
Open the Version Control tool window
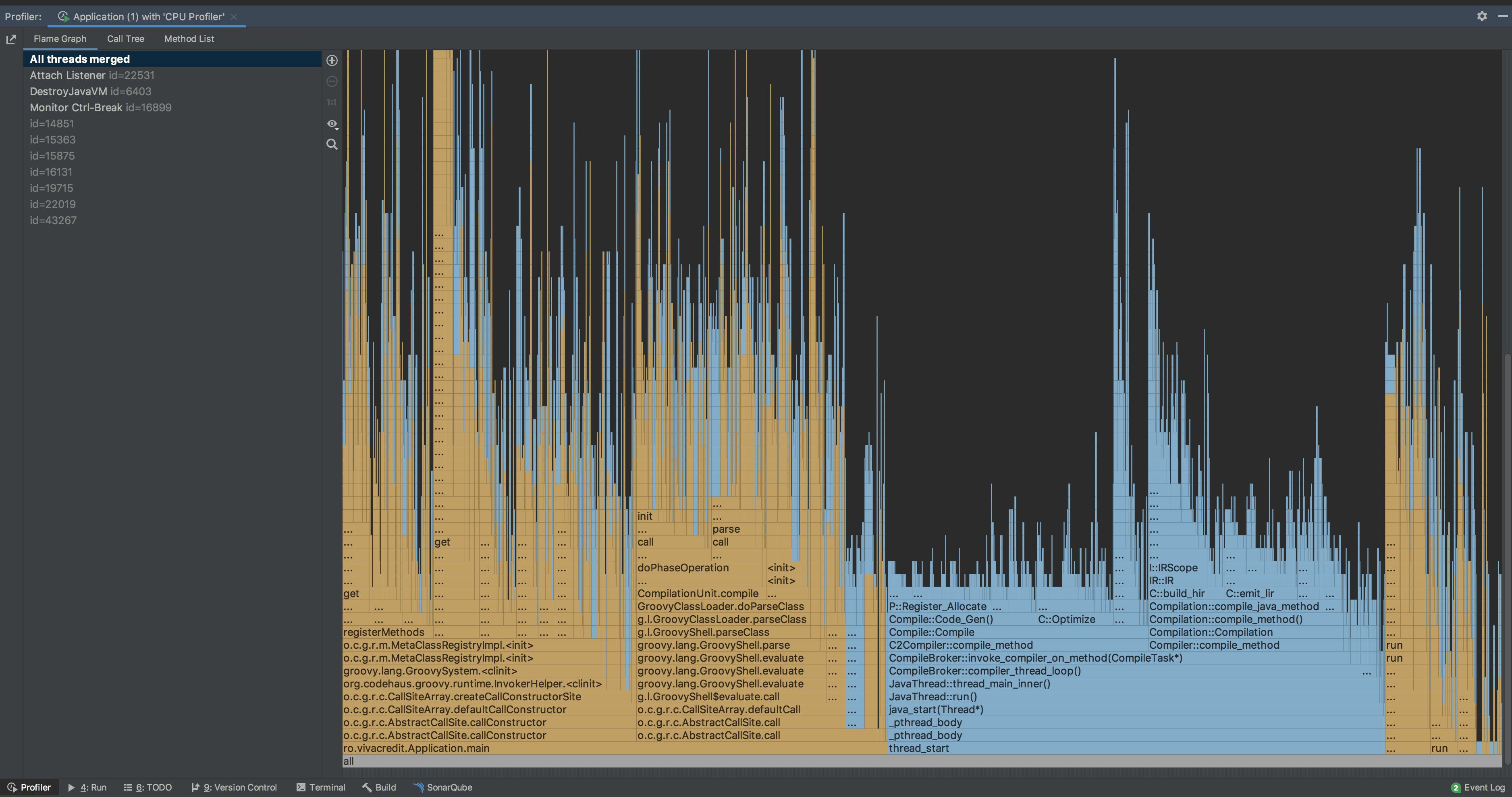234,788
